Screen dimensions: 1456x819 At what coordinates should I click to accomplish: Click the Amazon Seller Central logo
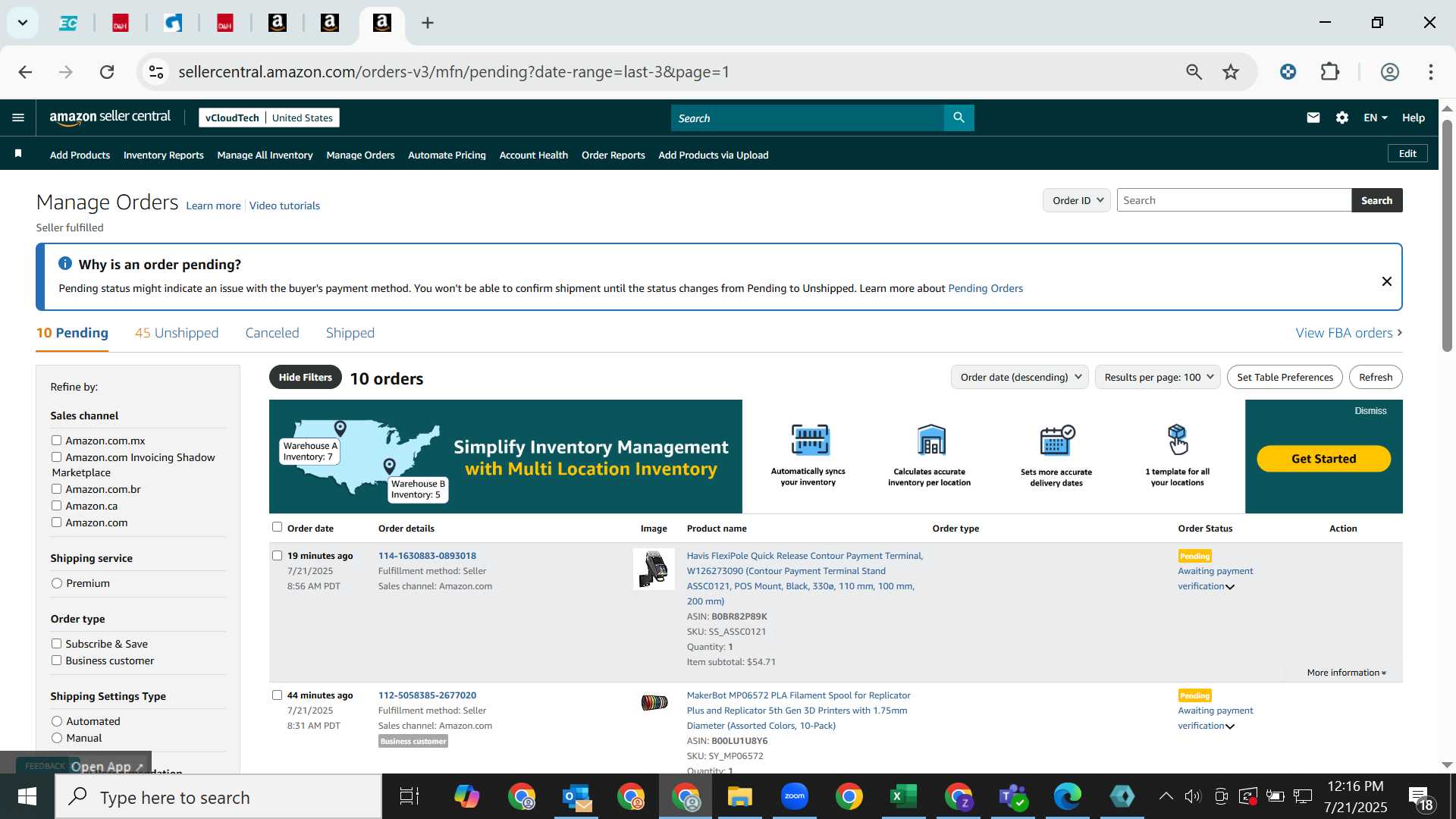(110, 117)
